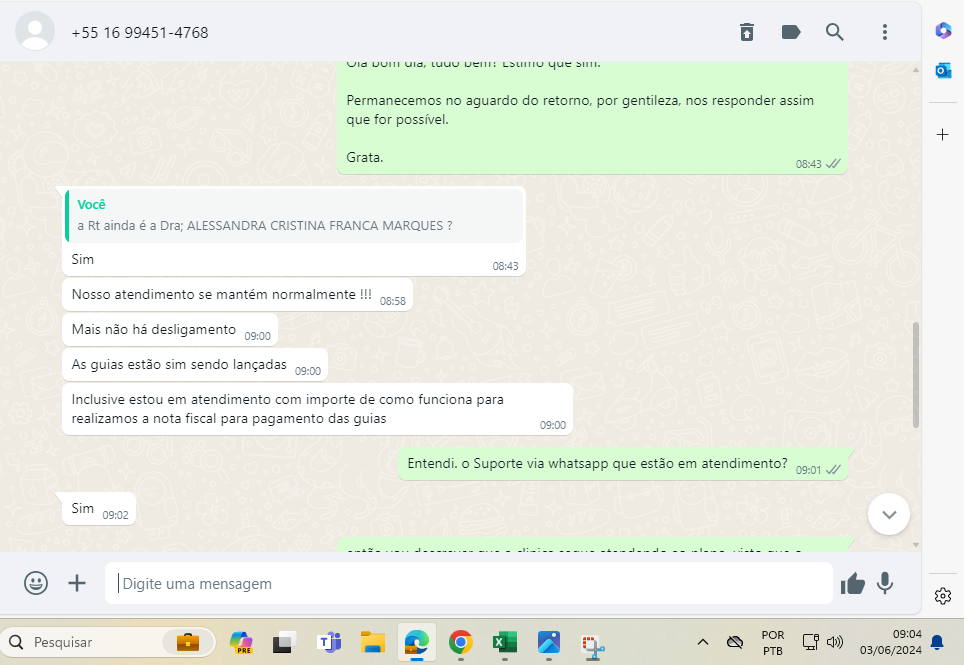Change keyboard language POR PTB
Screen dimensions: 964x665
click(x=773, y=642)
